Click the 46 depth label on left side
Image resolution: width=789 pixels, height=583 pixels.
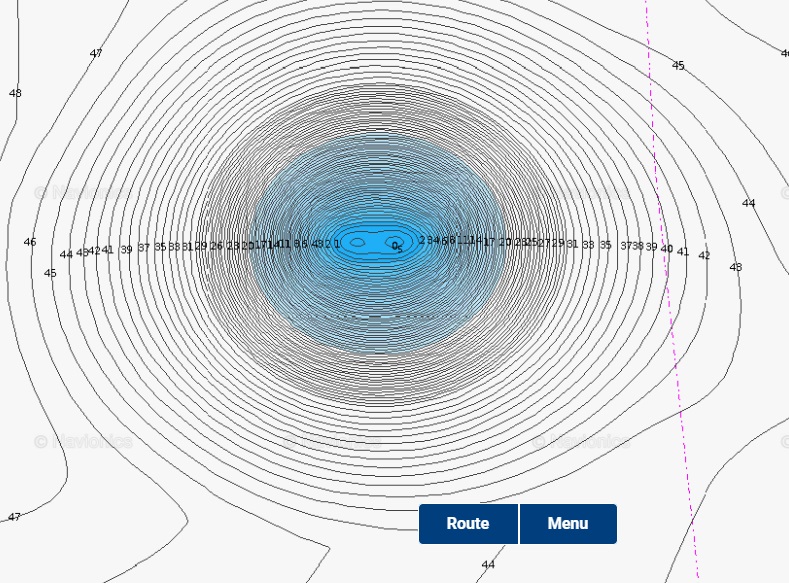tap(30, 242)
